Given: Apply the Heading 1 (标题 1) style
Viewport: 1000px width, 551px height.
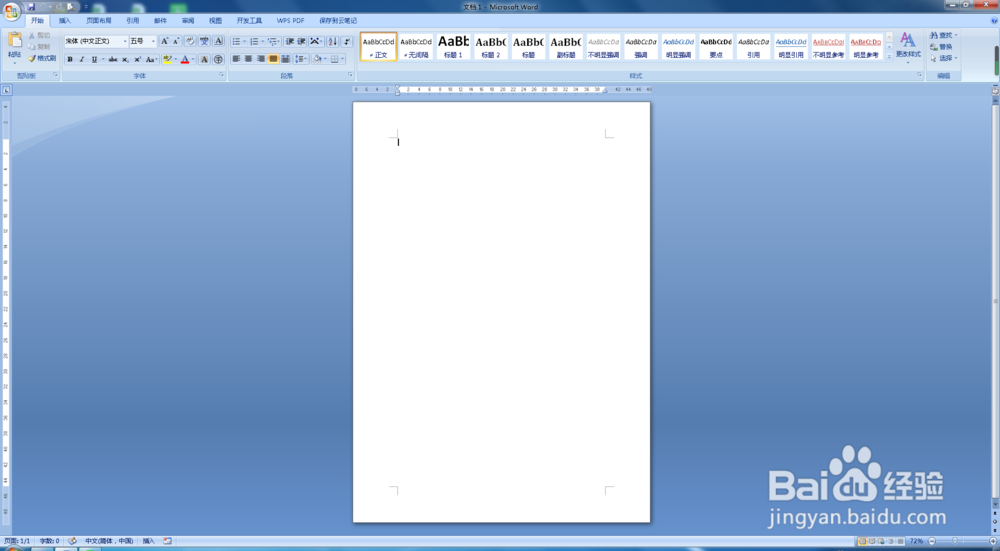Looking at the screenshot, I should coord(453,47).
